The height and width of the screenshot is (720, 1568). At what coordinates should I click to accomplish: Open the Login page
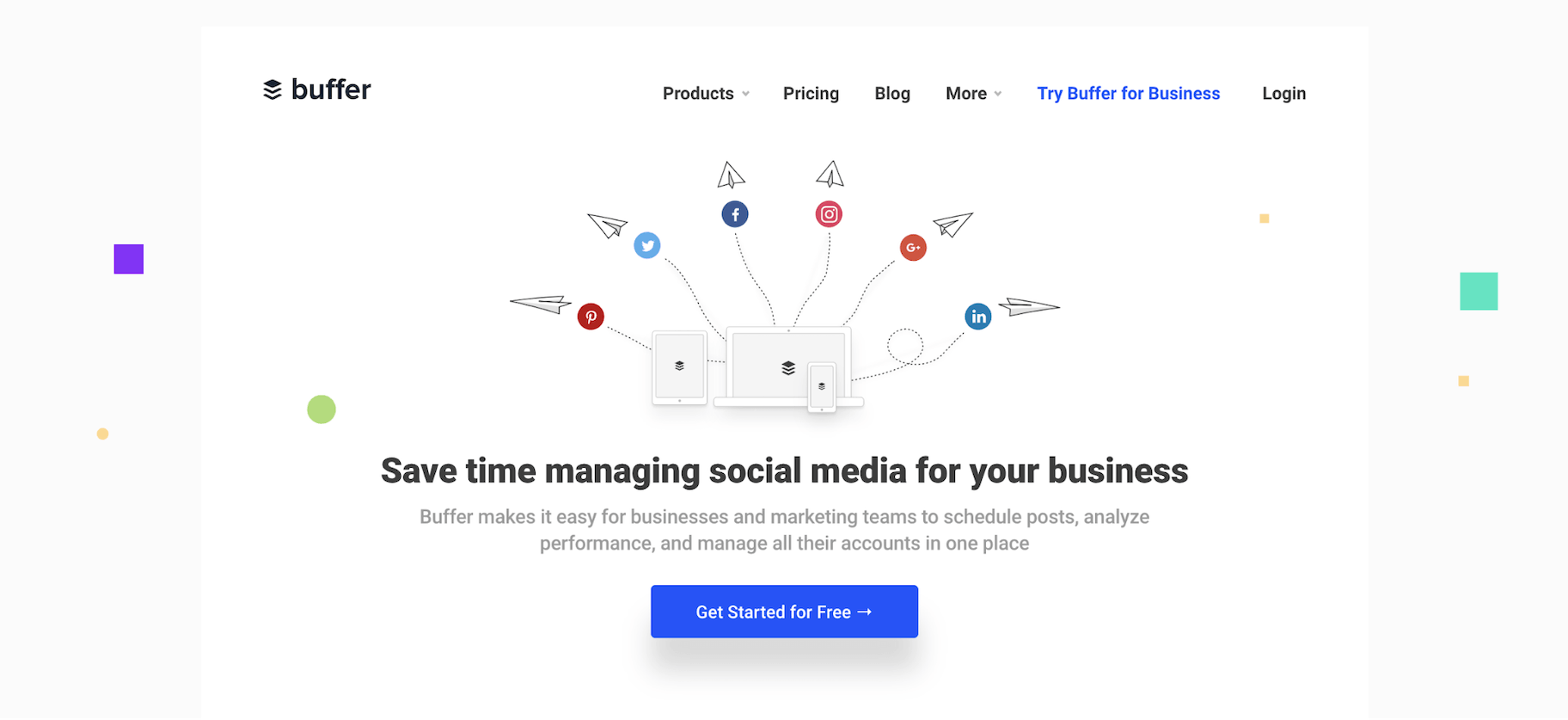click(1283, 94)
